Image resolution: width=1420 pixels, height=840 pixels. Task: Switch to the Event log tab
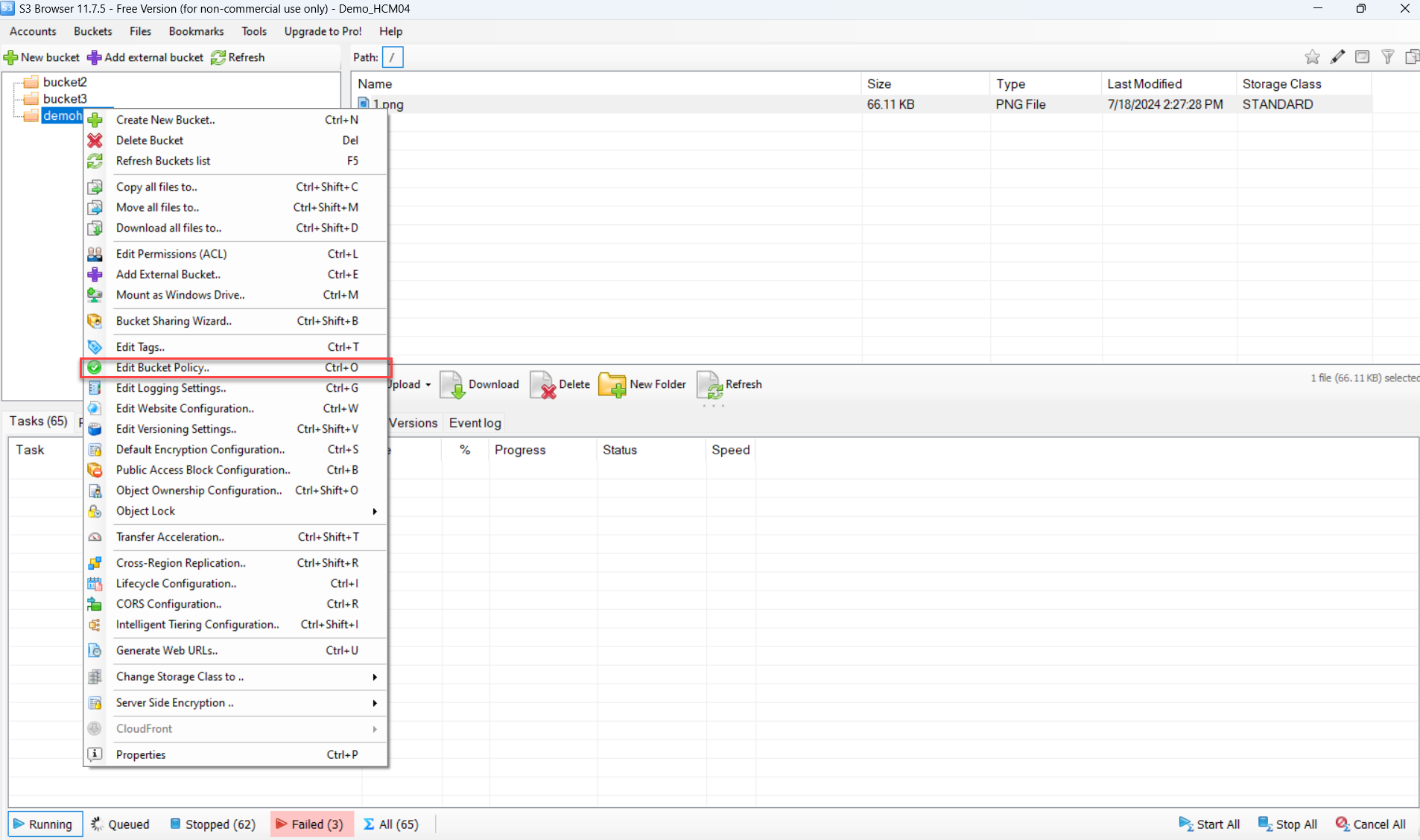tap(475, 423)
